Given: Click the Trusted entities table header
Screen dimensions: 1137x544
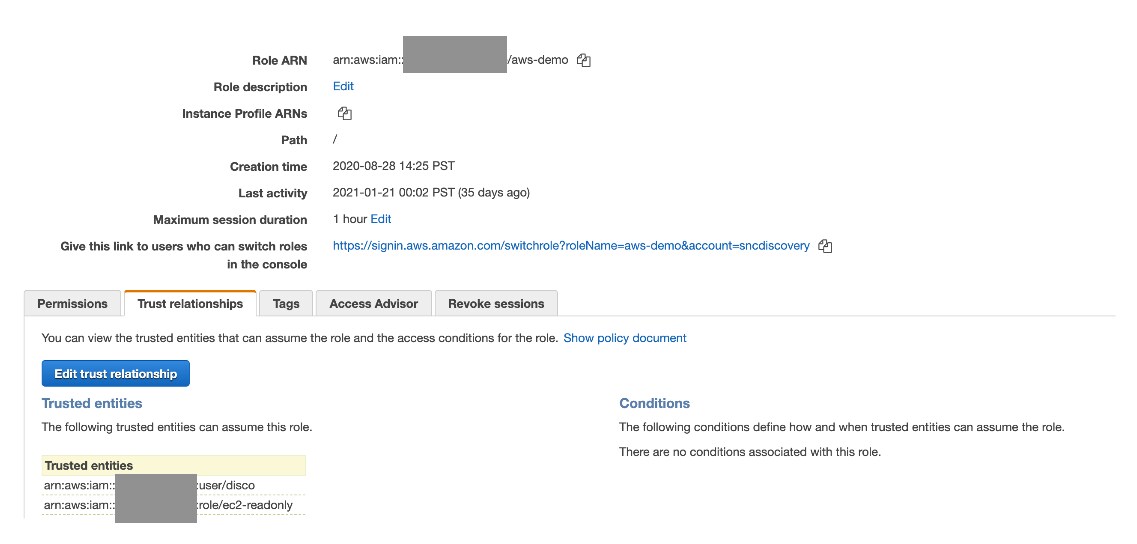Looking at the screenshot, I should click(174, 466).
